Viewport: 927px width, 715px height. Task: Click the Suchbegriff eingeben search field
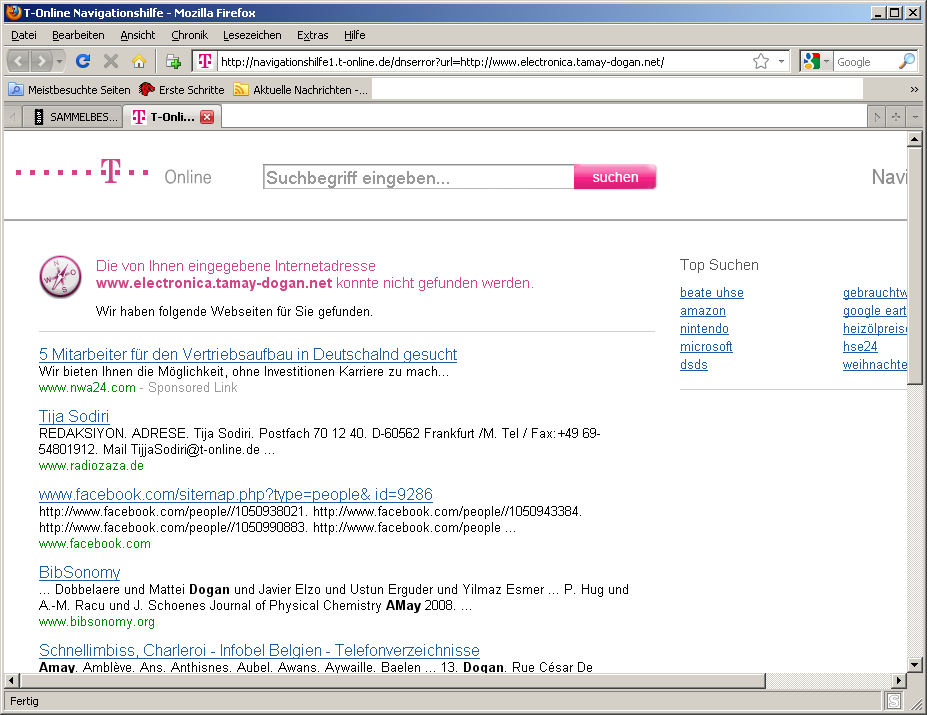(x=418, y=177)
